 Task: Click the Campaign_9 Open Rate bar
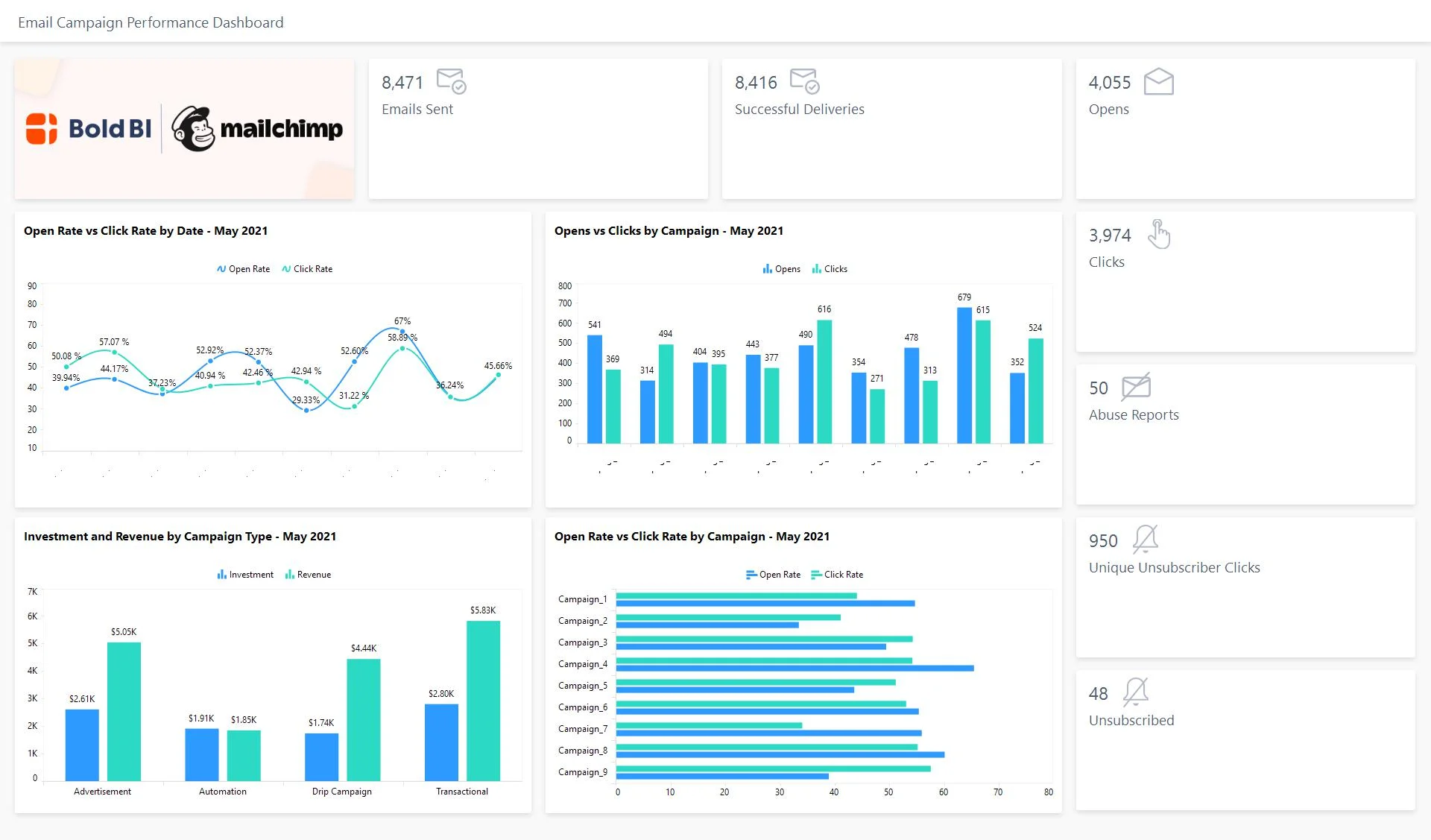click(723, 775)
